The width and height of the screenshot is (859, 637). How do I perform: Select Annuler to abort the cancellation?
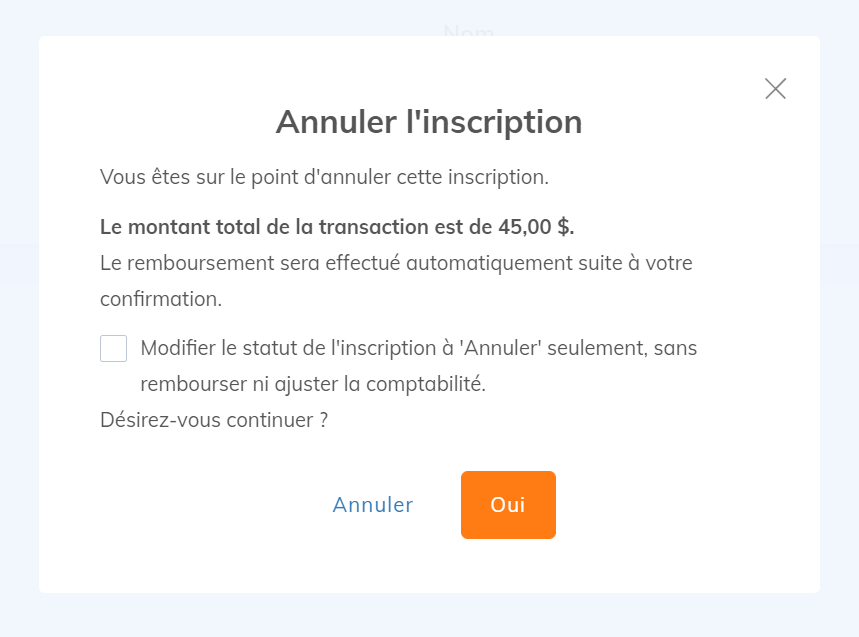click(x=372, y=504)
